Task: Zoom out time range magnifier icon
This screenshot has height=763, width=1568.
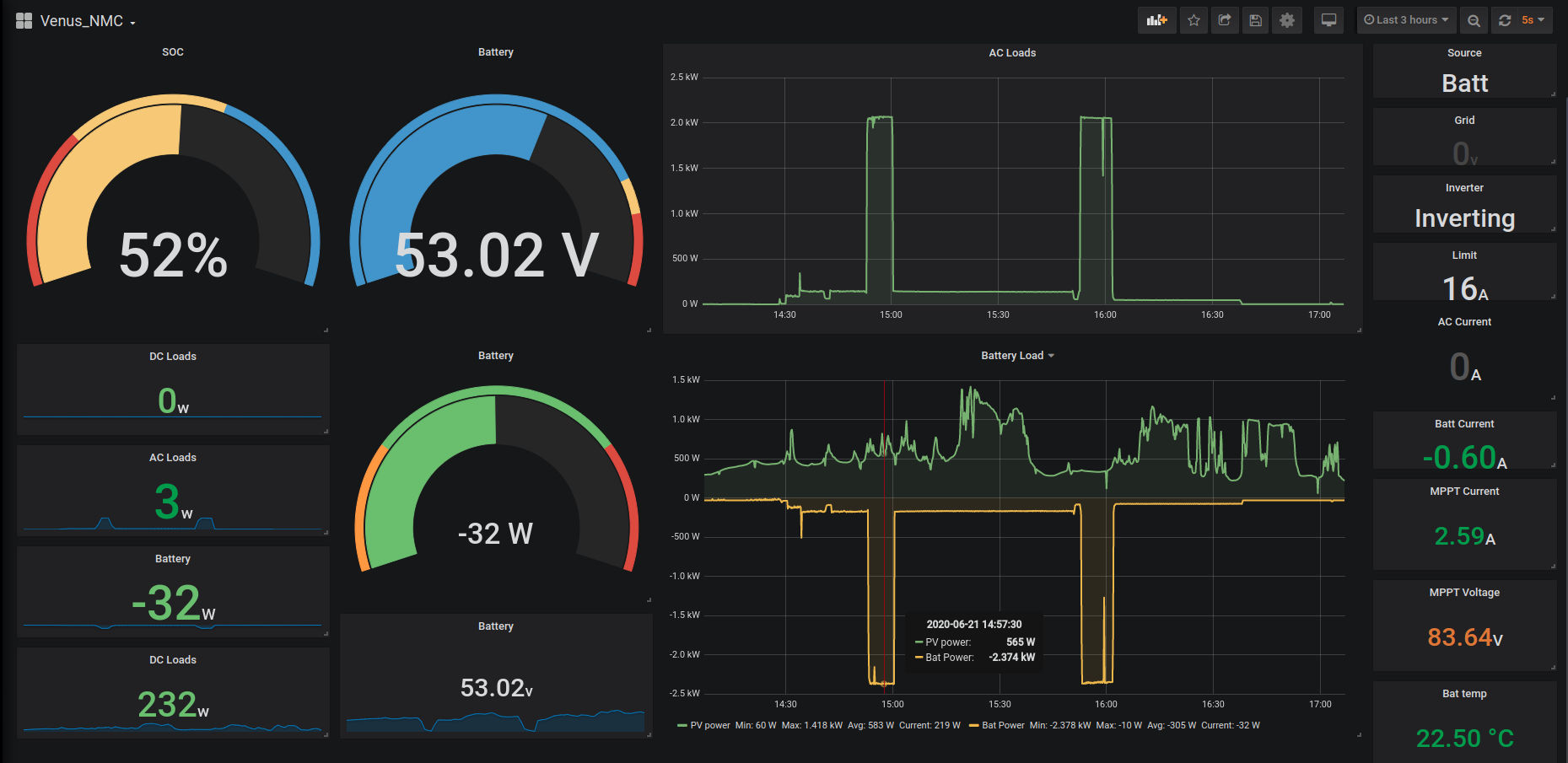Action: point(1474,20)
